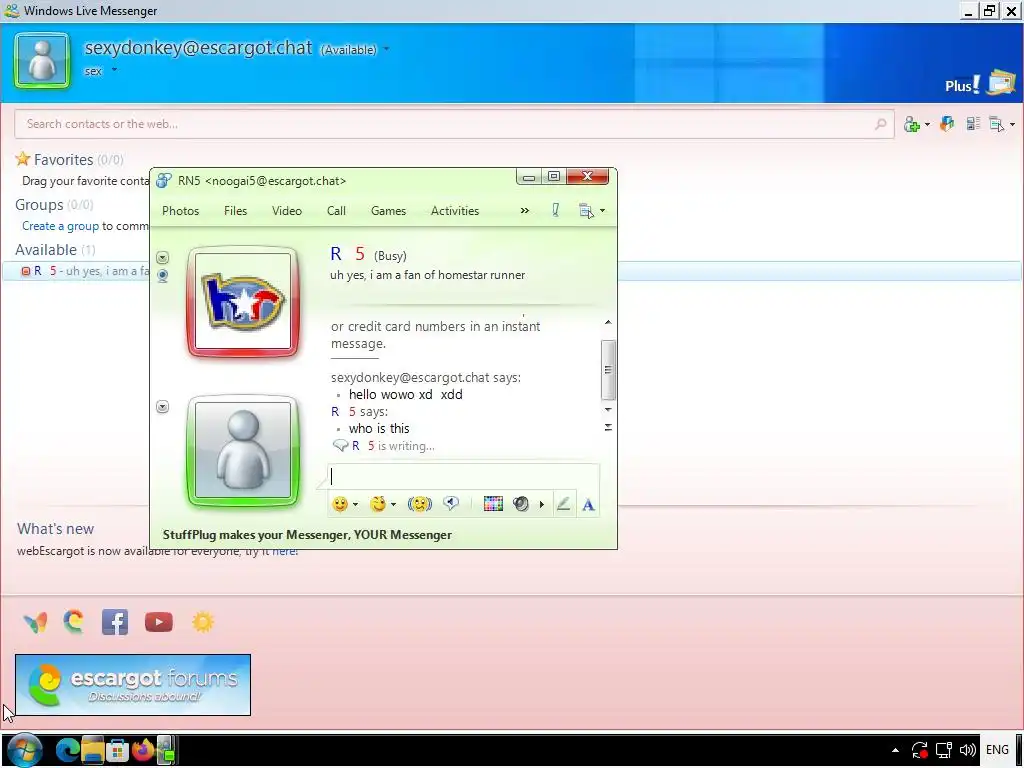1024x768 pixels.
Task: Open the Call menu in chat window
Action: coord(336,211)
